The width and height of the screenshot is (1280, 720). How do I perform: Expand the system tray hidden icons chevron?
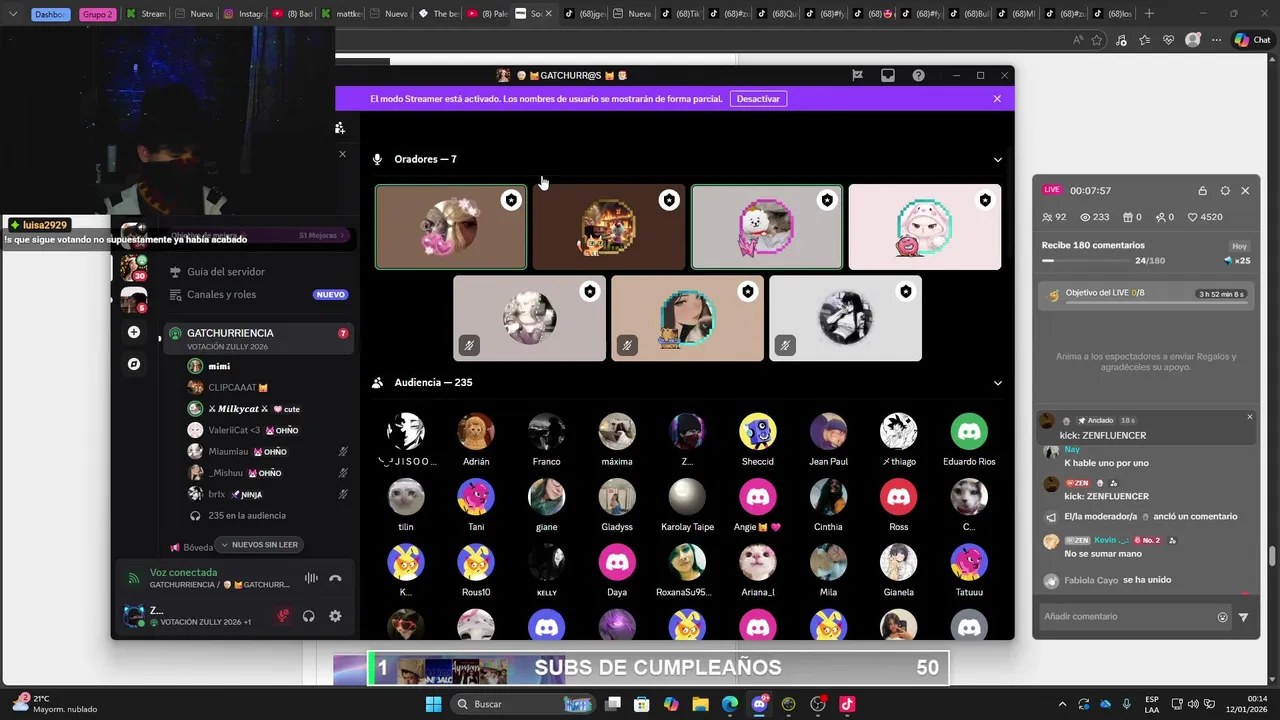(x=1062, y=704)
